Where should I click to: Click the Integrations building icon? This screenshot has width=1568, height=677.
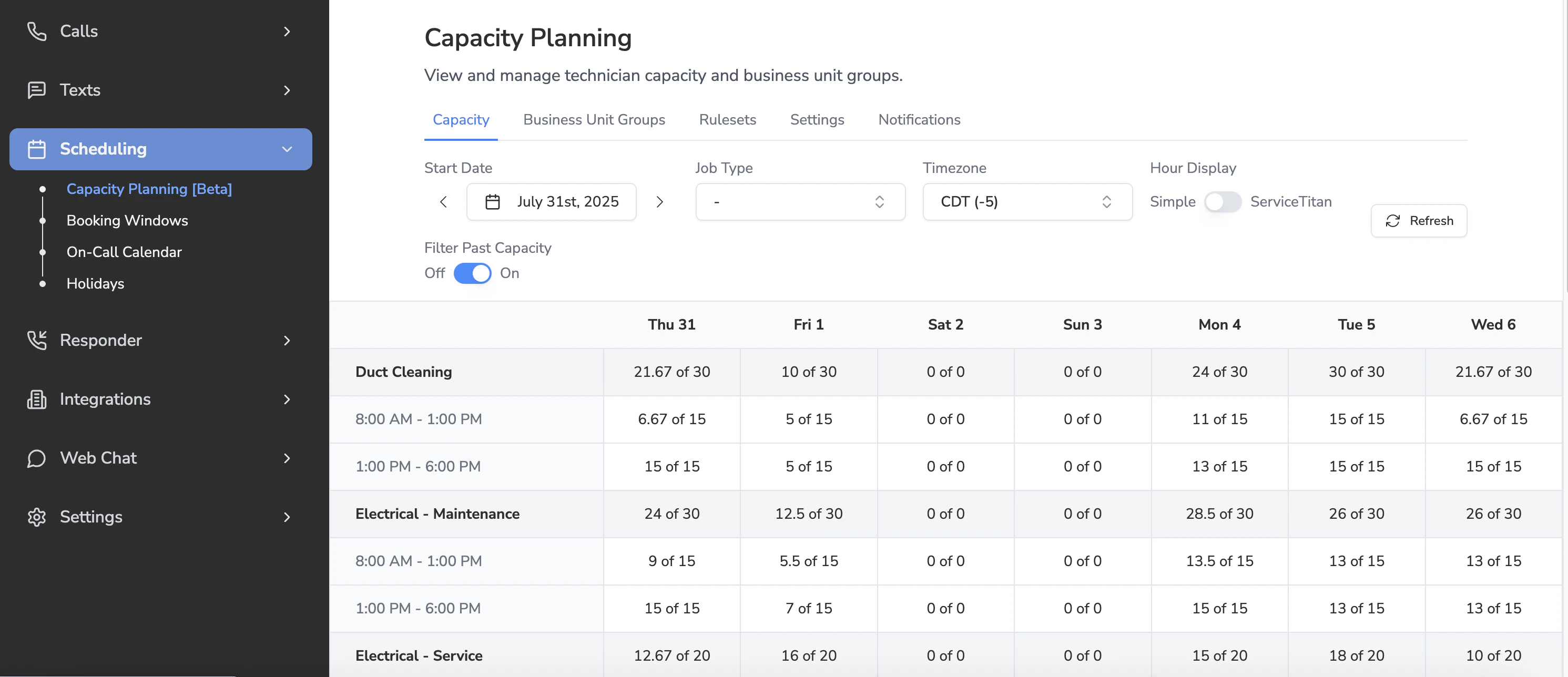[36, 399]
